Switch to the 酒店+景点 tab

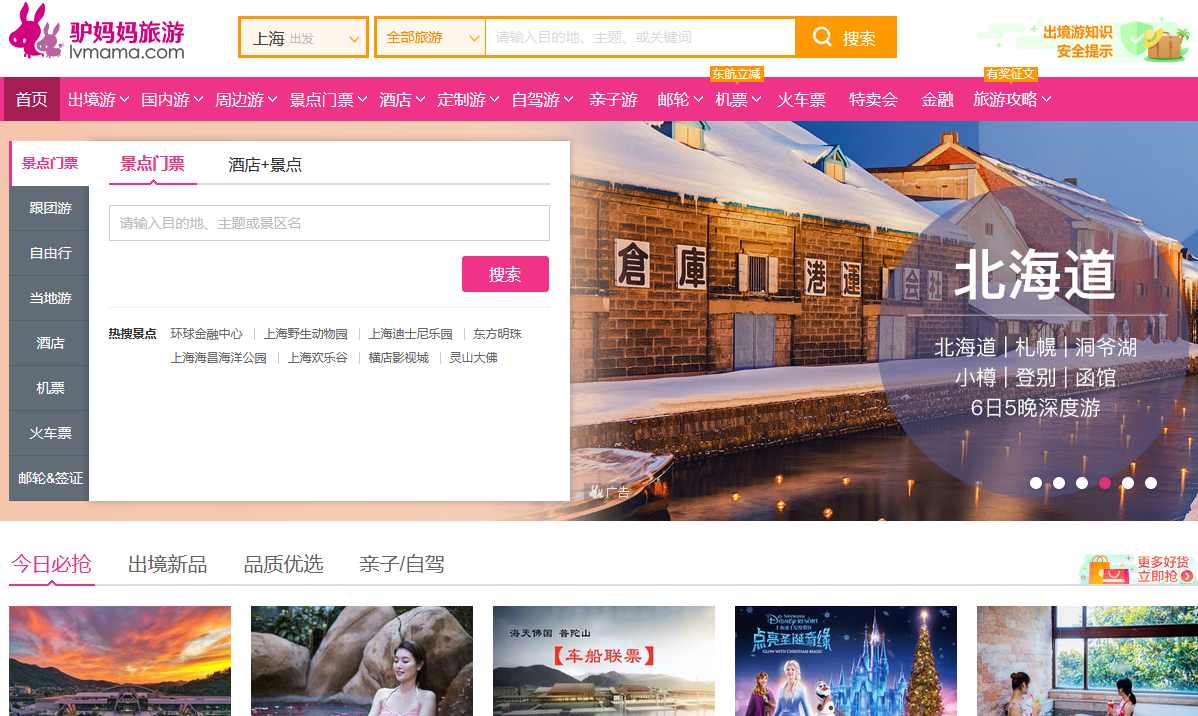tap(265, 165)
